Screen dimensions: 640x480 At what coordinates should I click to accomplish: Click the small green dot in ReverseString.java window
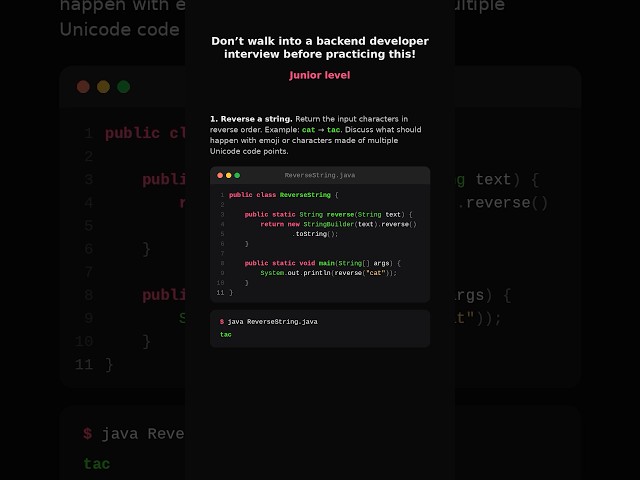coord(237,176)
